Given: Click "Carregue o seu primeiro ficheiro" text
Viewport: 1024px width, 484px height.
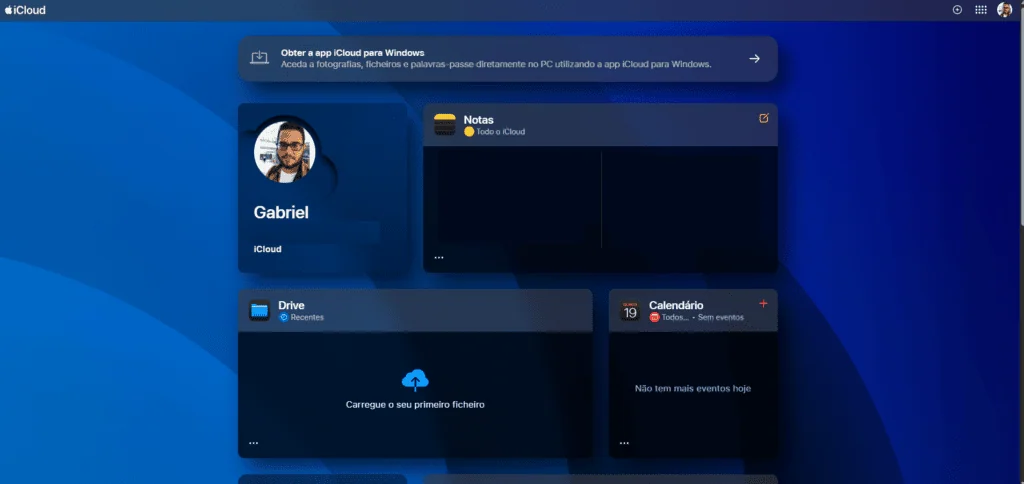Looking at the screenshot, I should pyautogui.click(x=415, y=405).
